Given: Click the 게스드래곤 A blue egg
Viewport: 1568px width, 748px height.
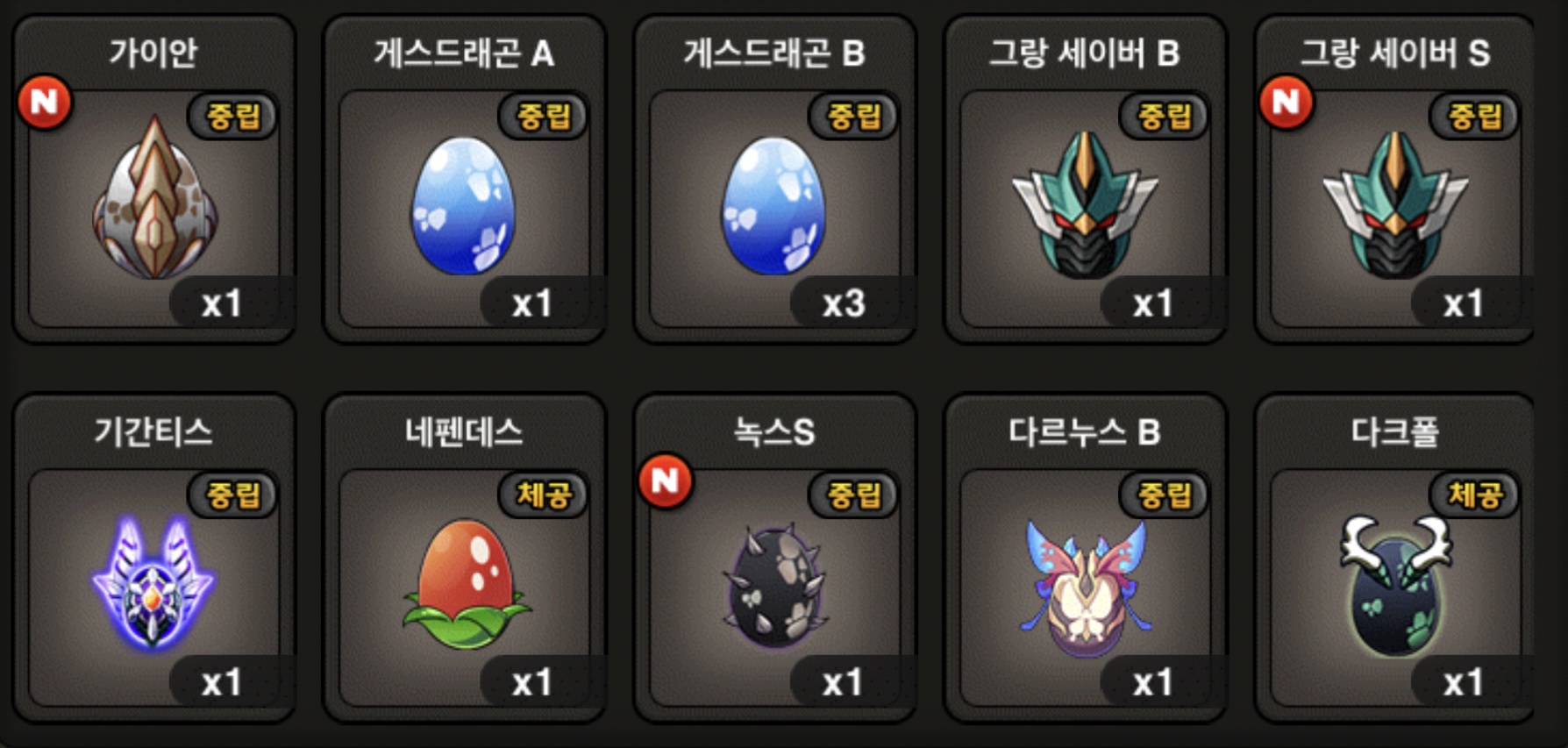Looking at the screenshot, I should pyautogui.click(x=463, y=205).
